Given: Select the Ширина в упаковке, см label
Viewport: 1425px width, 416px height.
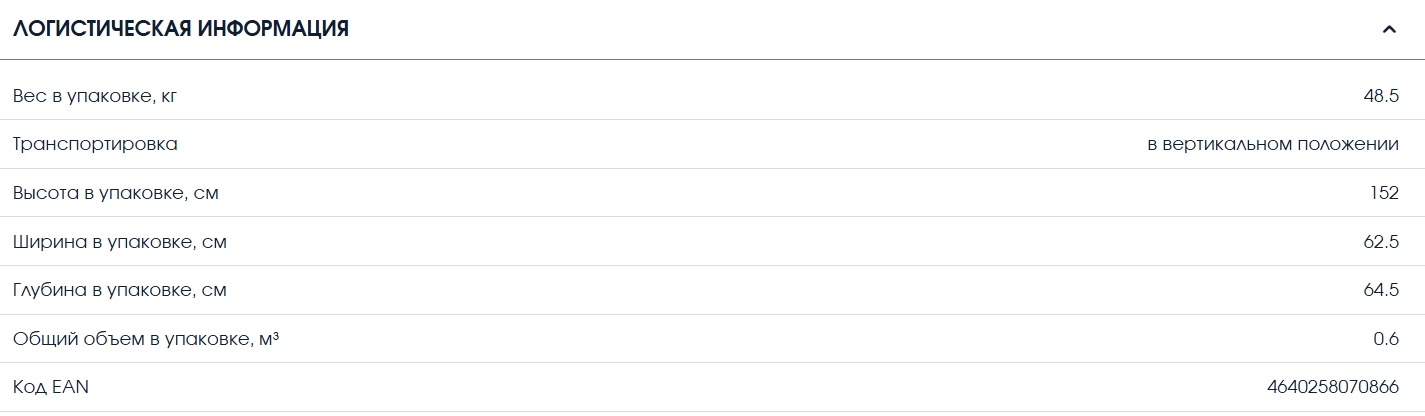Looking at the screenshot, I should (113, 241).
